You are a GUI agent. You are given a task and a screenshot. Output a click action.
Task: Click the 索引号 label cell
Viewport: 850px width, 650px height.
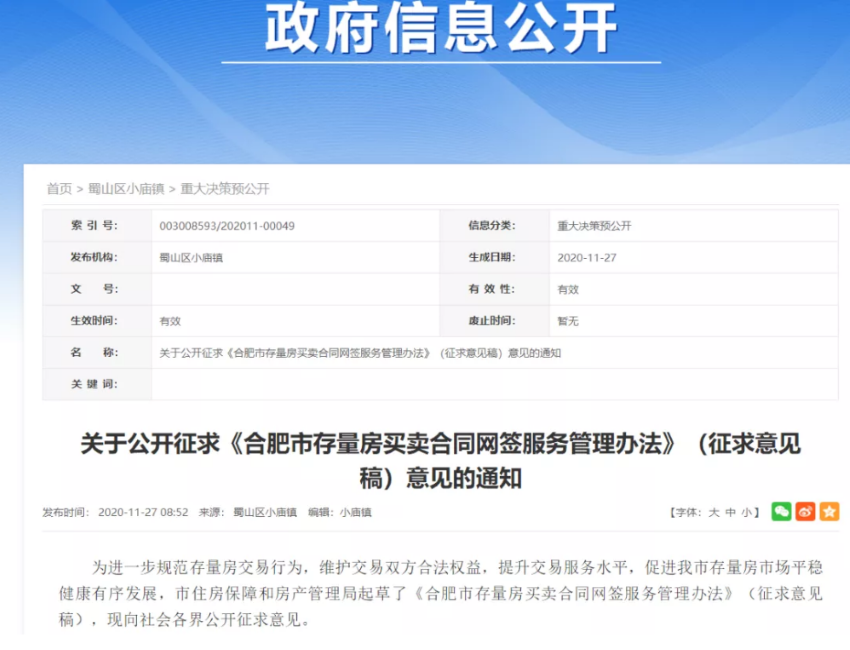point(97,226)
